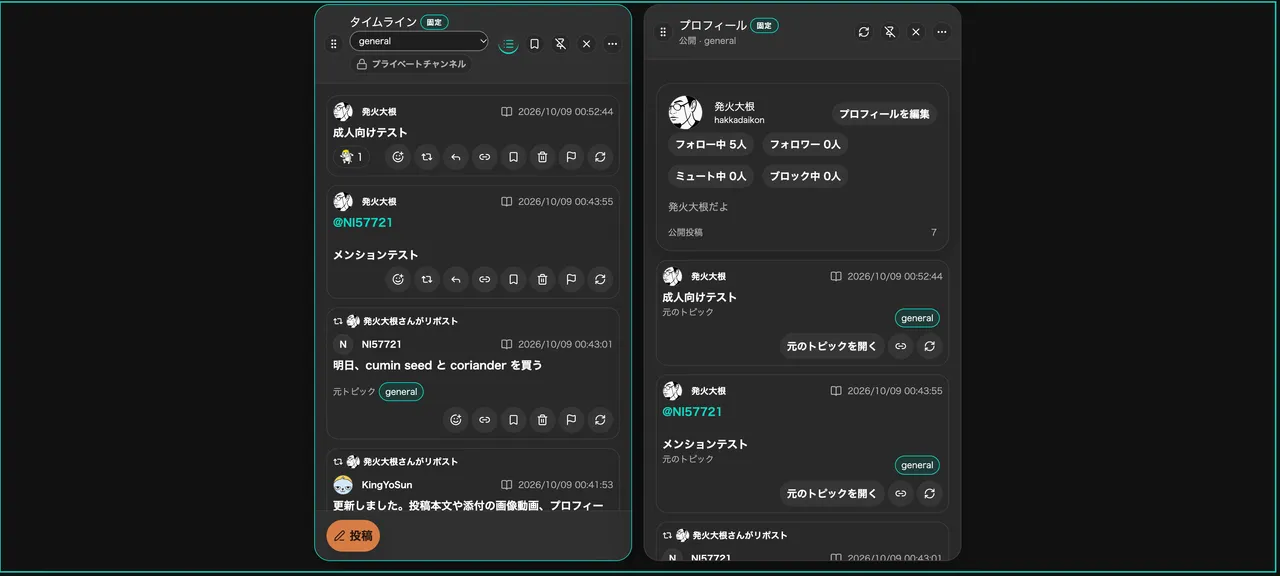Open KingYoSun's avatar in Timeline

coord(343,484)
